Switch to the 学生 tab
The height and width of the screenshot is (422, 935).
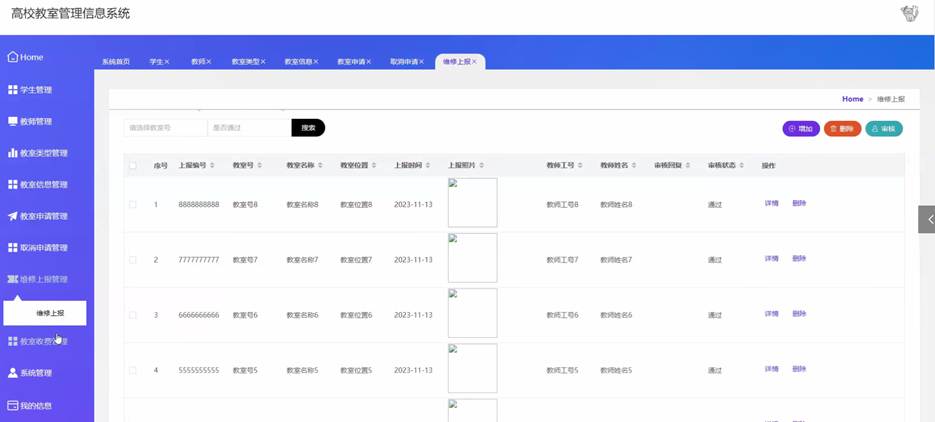(x=159, y=61)
